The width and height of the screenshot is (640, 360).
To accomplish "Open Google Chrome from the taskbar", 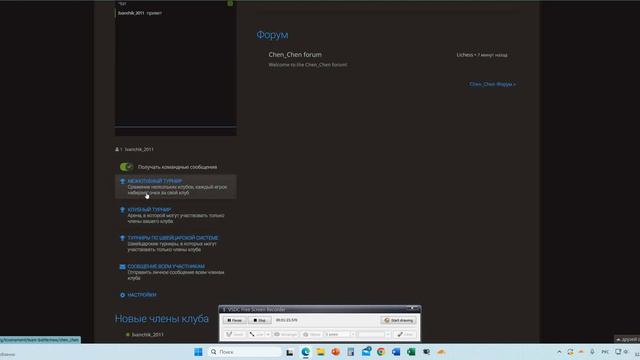I will [381, 352].
